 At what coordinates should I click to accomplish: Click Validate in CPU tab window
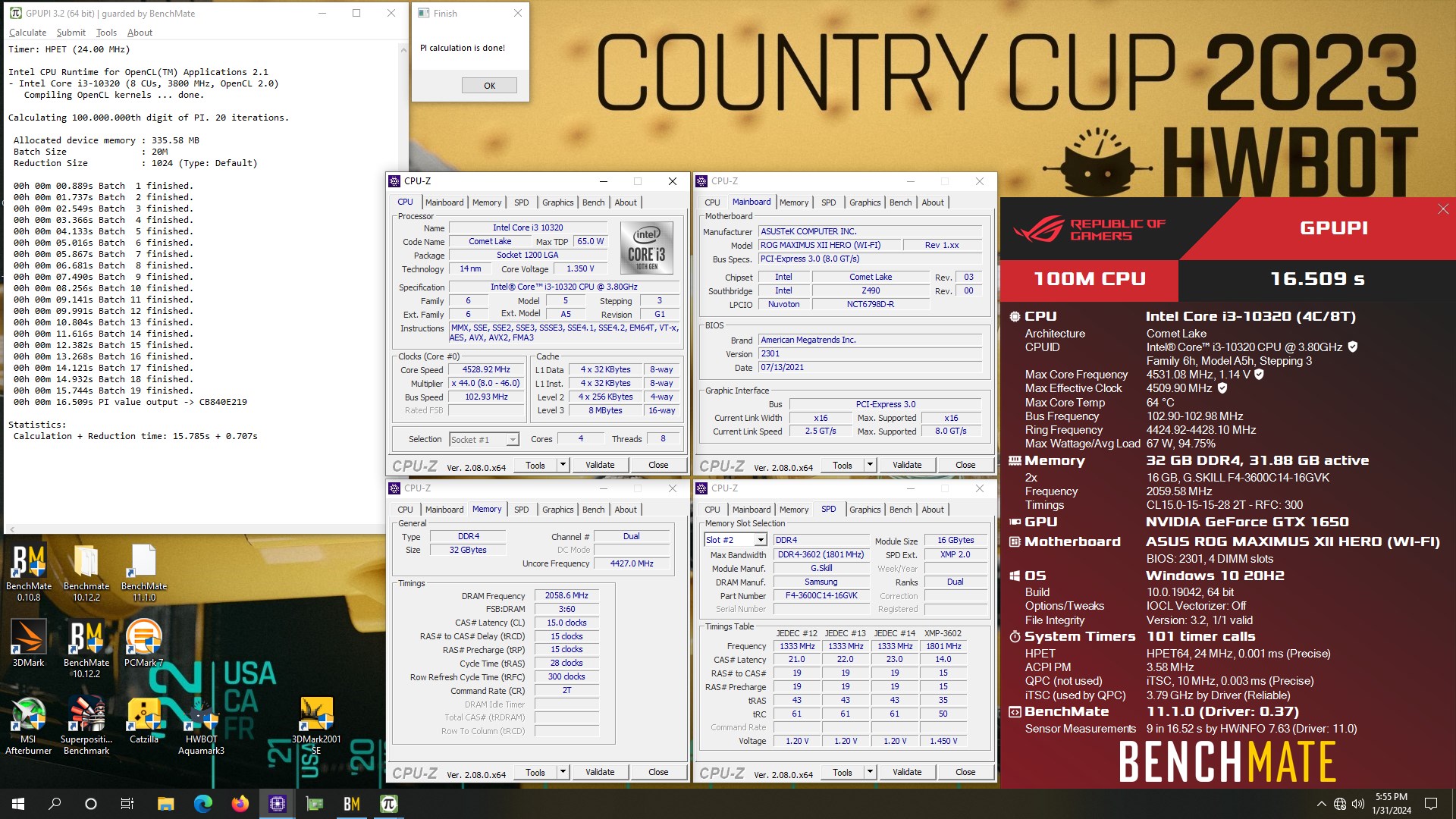pos(600,465)
